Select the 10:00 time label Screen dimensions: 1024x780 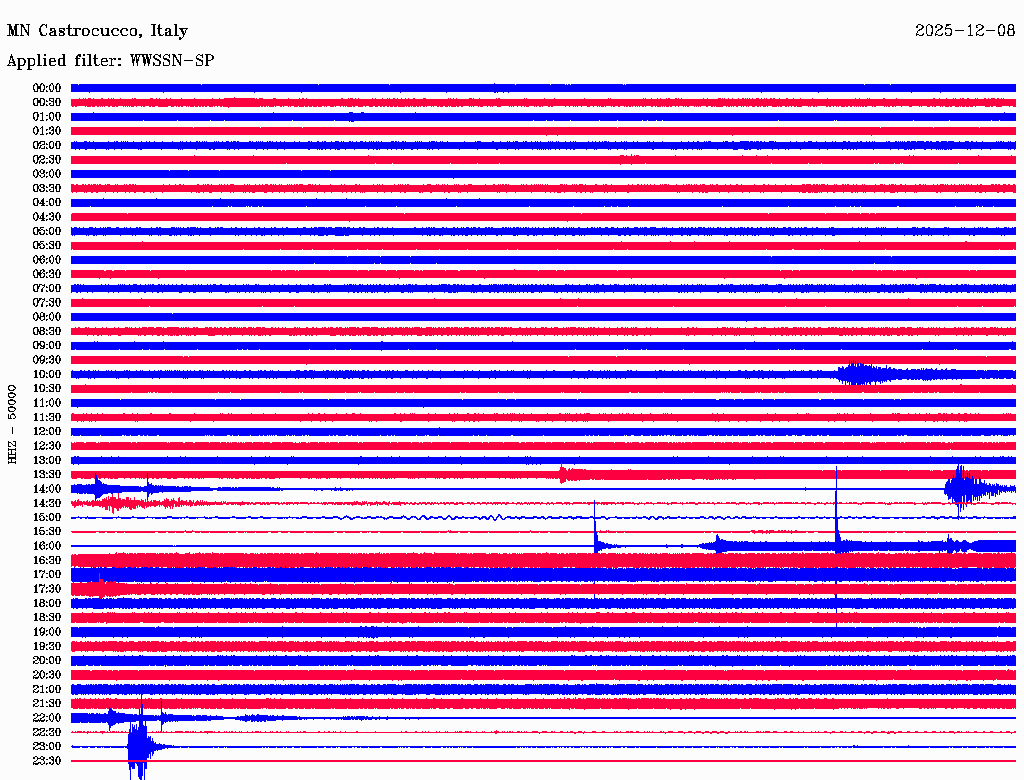coord(47,374)
